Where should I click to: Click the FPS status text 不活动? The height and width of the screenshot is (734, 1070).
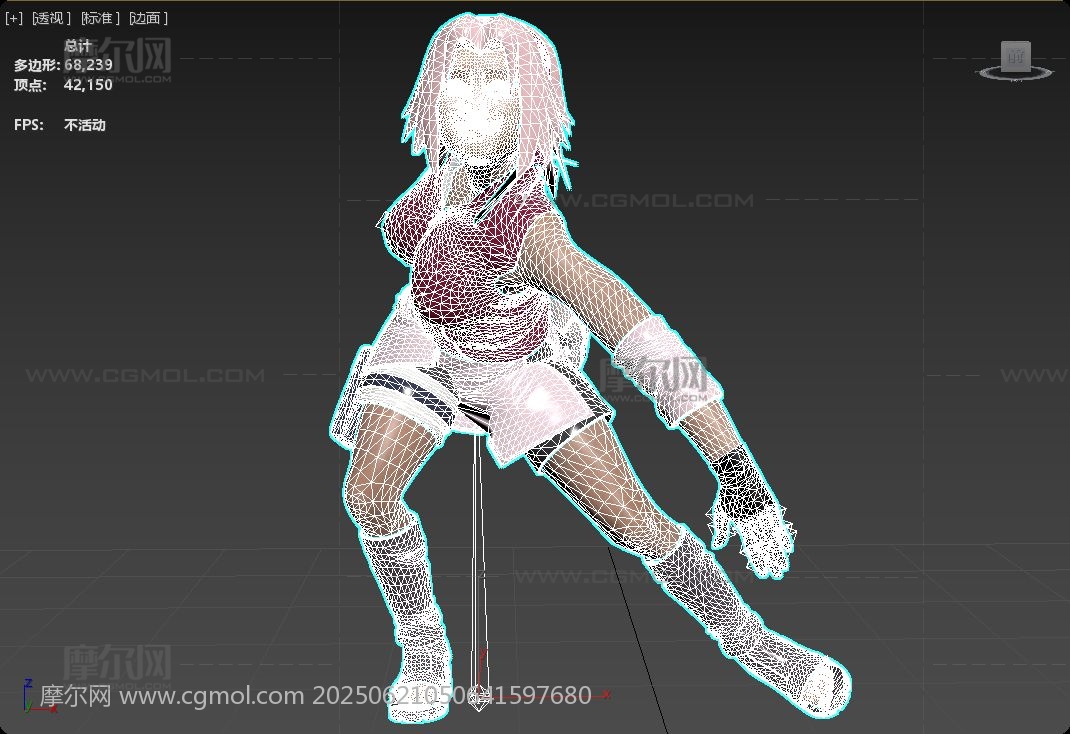pos(85,125)
